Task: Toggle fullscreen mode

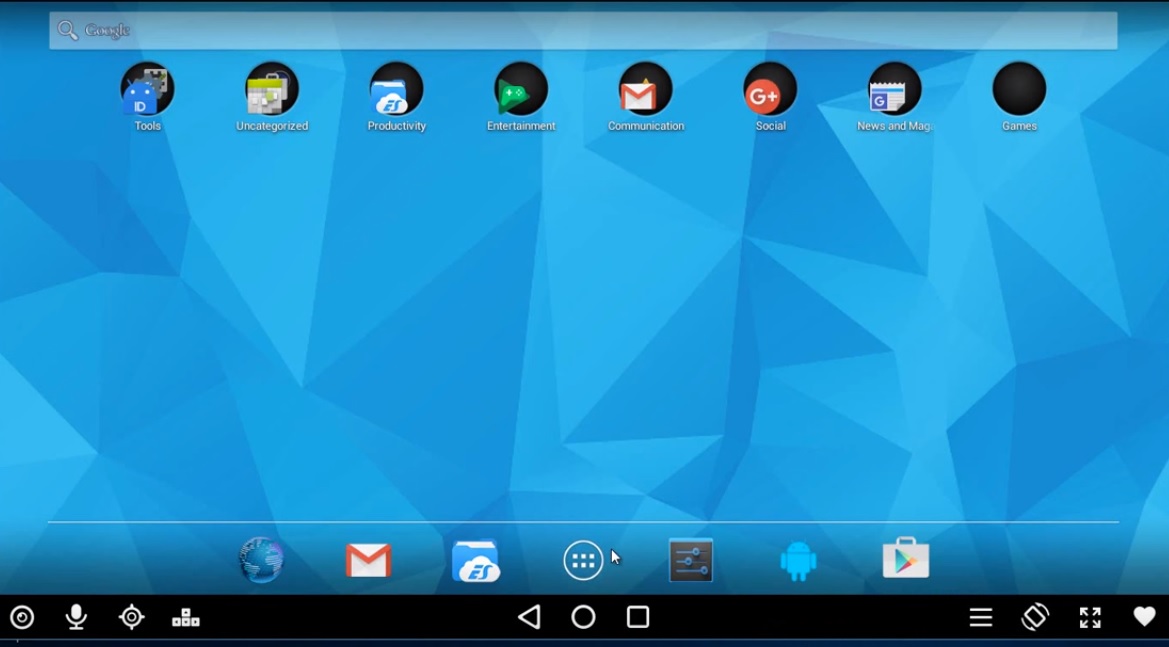Action: click(1090, 617)
